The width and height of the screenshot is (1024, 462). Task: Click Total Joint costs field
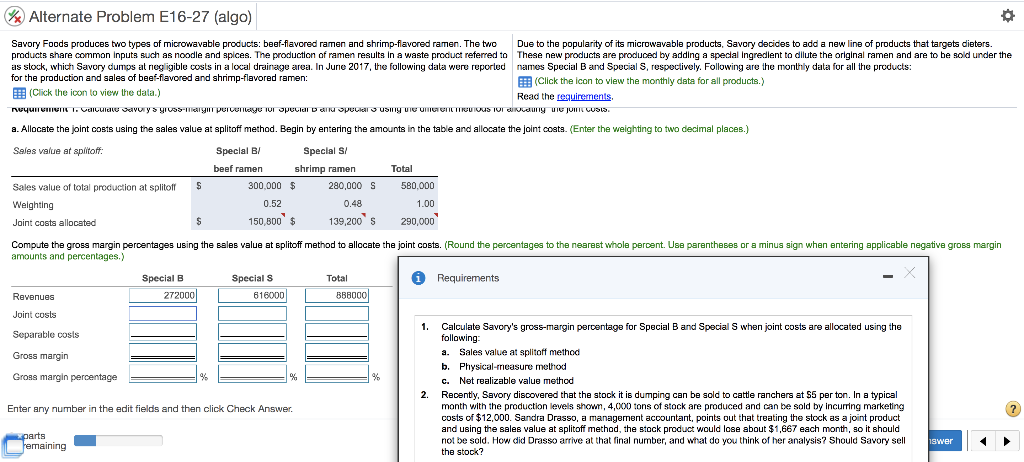pos(337,314)
